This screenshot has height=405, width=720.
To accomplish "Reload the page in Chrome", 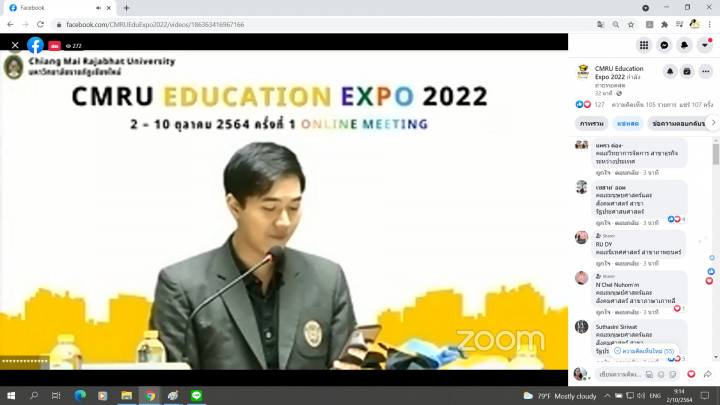I will click(40, 24).
